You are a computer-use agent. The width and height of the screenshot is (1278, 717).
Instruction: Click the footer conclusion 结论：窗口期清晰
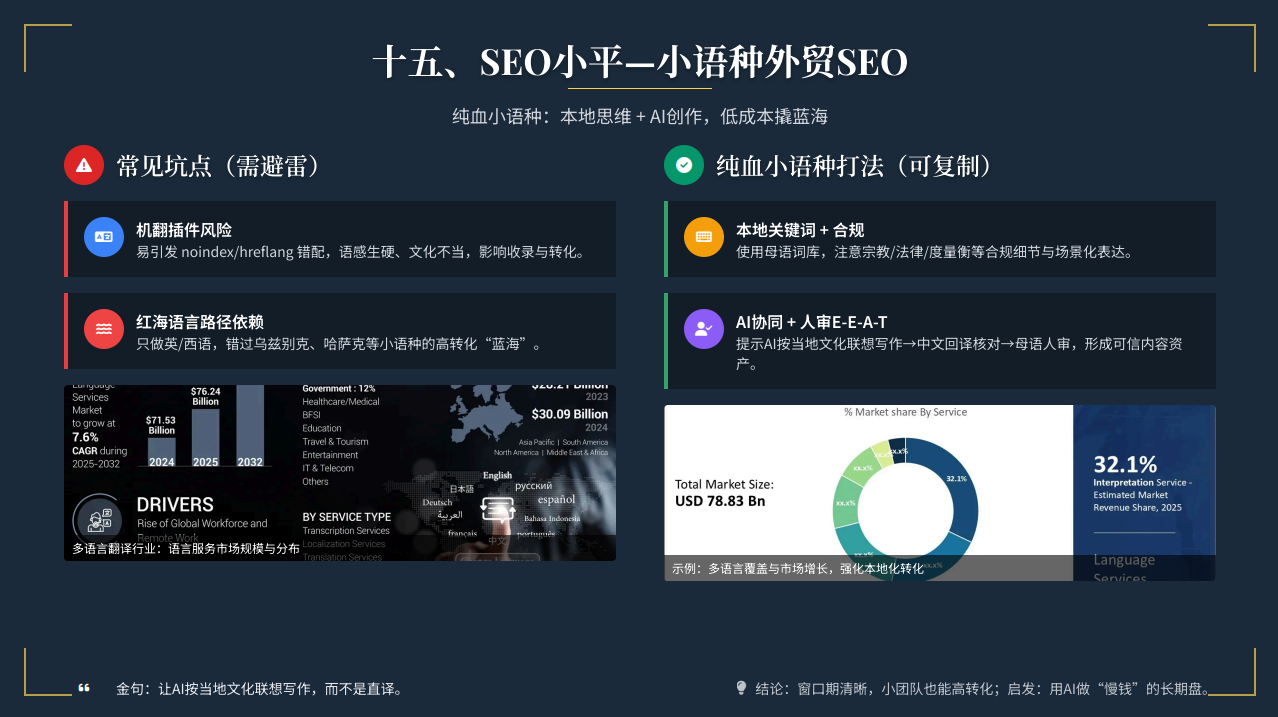click(985, 688)
